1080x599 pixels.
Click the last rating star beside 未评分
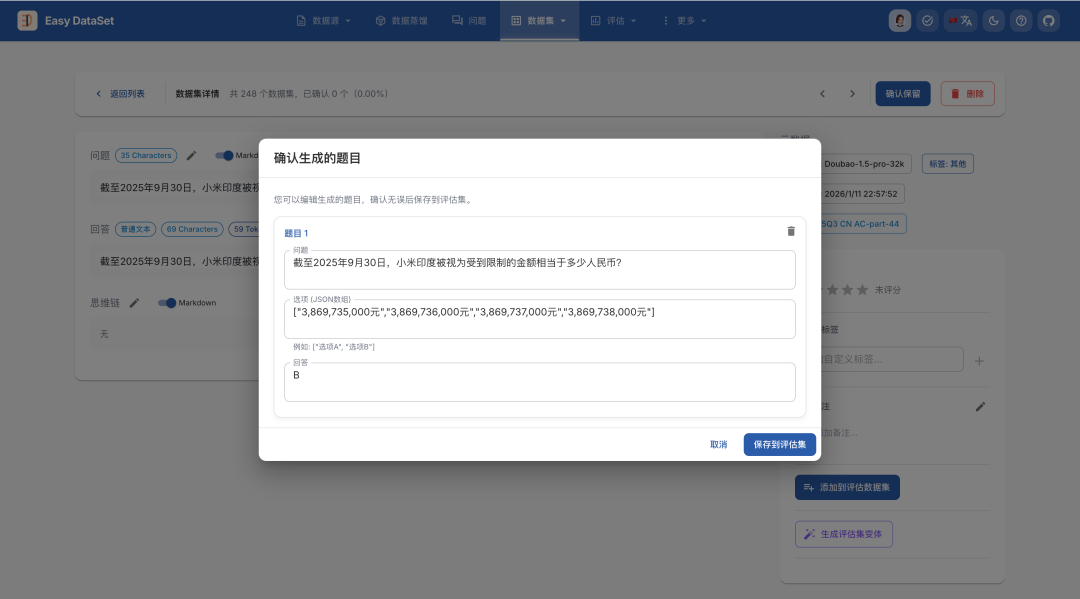(862, 290)
